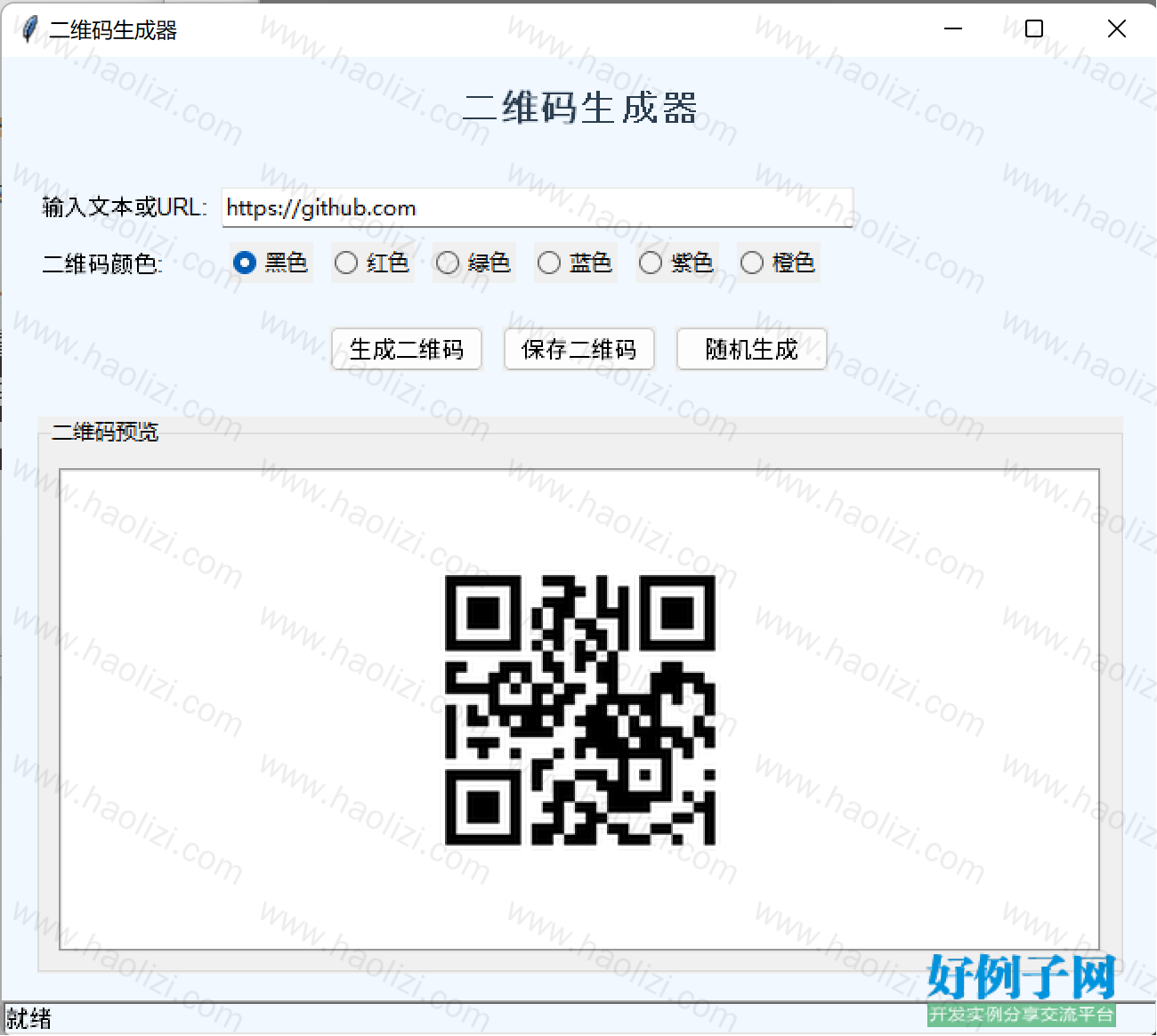The height and width of the screenshot is (1036, 1157).
Task: Click the 生成二维码 button
Action: pos(407,349)
